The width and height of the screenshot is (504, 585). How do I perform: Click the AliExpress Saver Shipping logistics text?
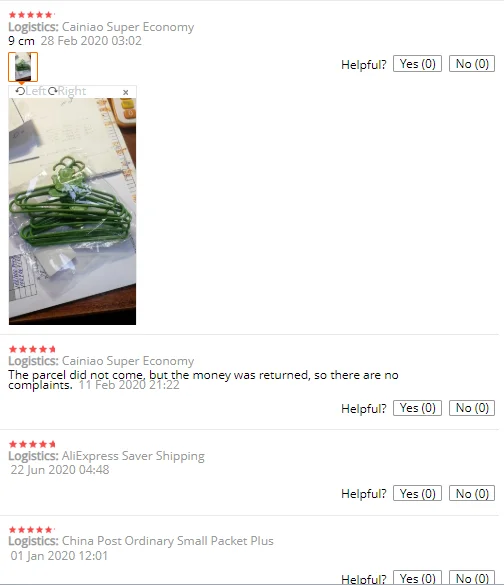[133, 456]
